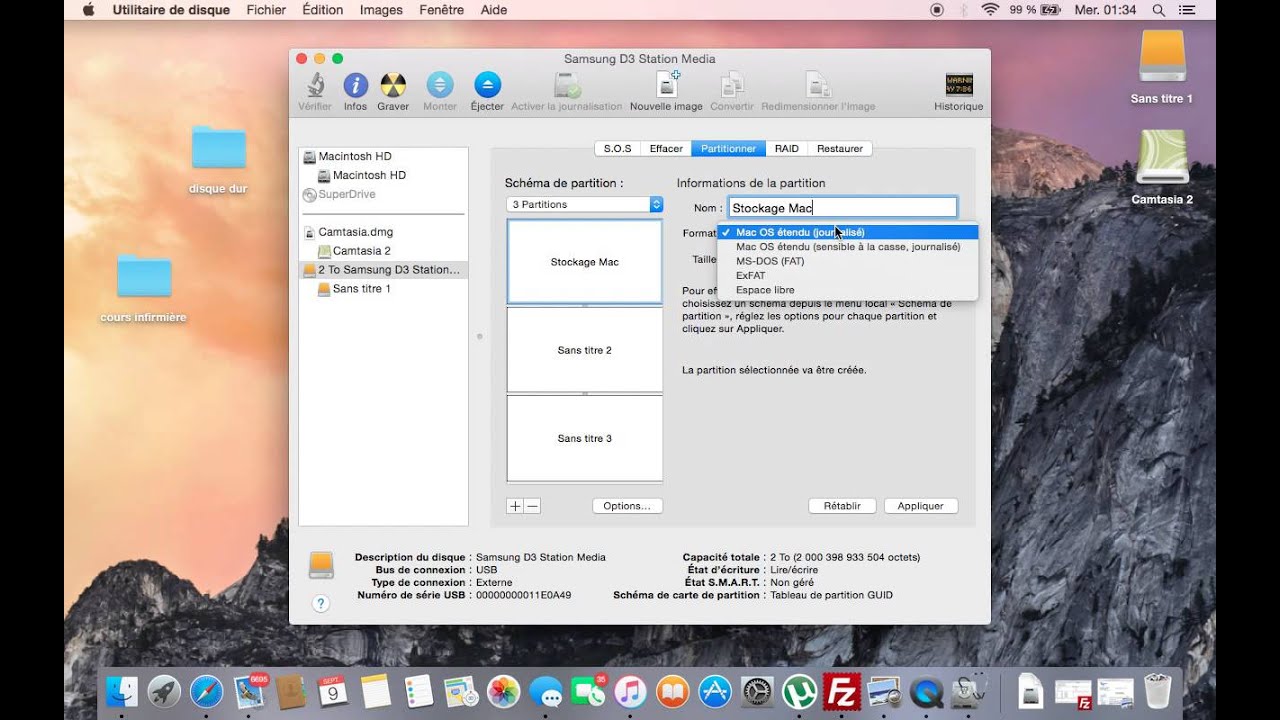Click the Graver burn icon

[393, 85]
